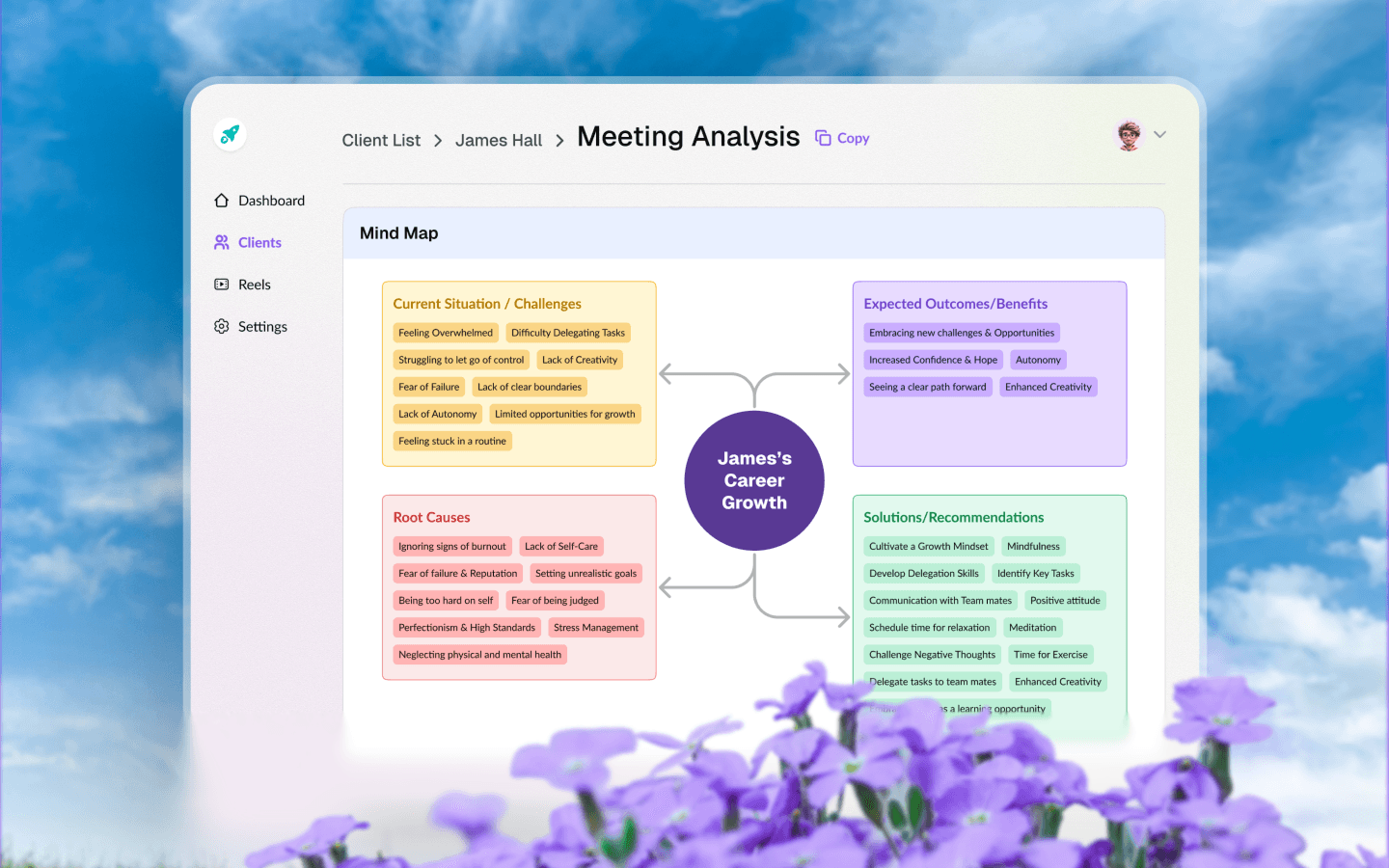Screen dimensions: 1389x868
Task: Select Communication with Team mates tag
Action: click(940, 601)
